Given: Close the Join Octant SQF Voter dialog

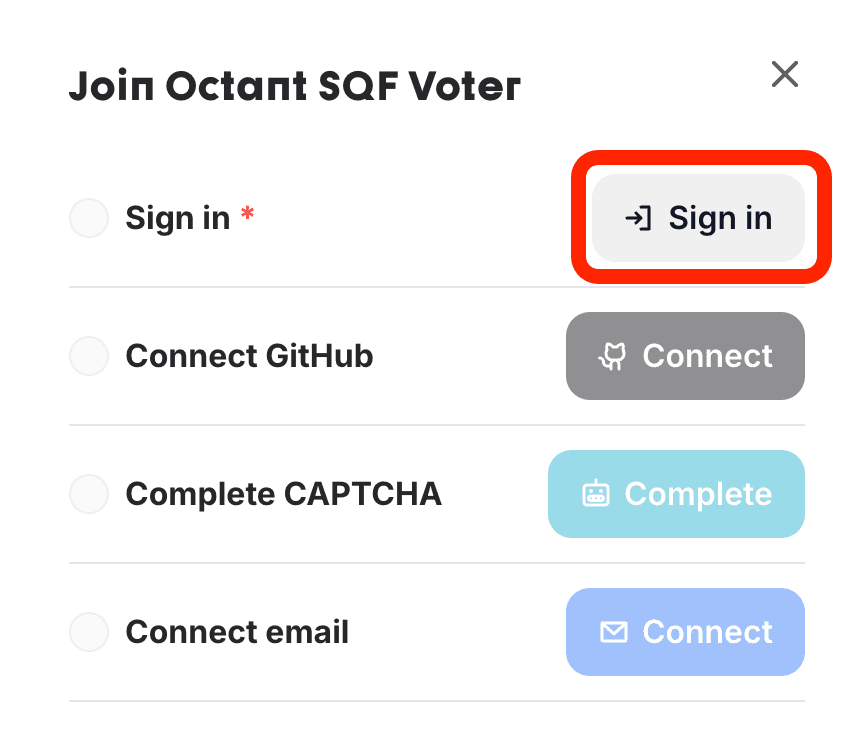Looking at the screenshot, I should click(785, 74).
